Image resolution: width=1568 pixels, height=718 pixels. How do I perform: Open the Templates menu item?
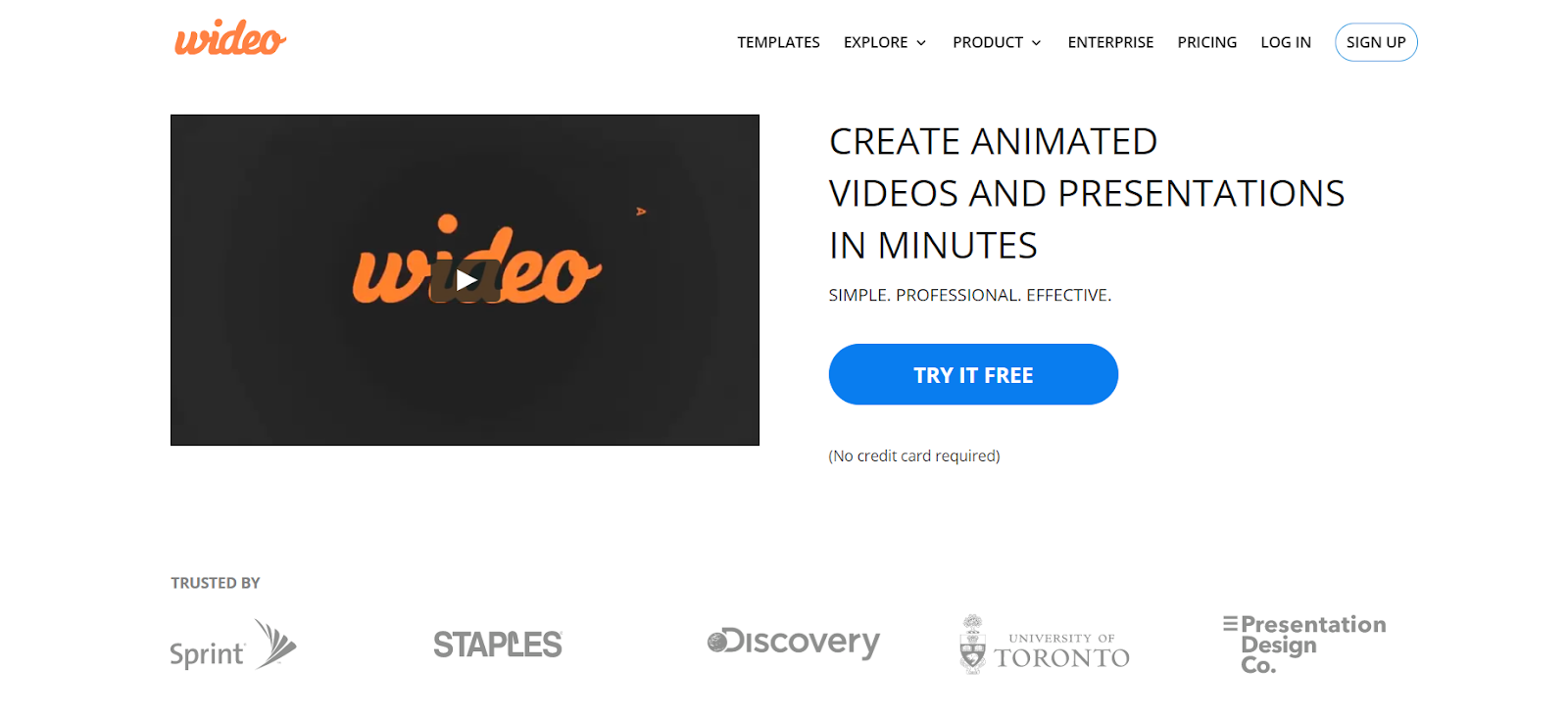778,42
